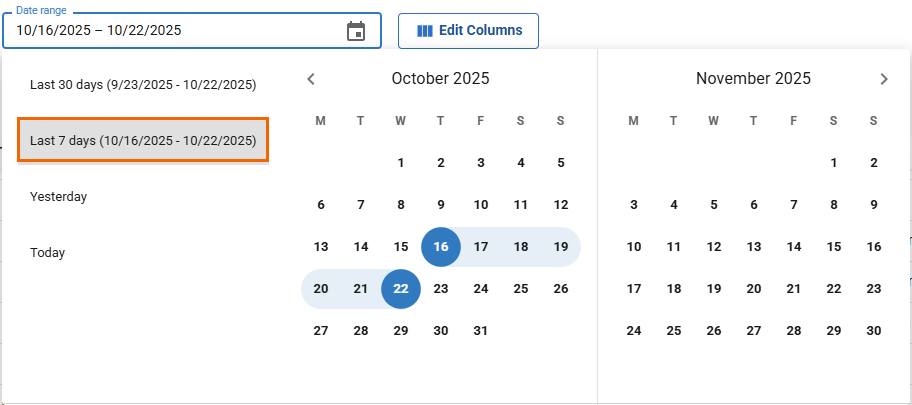Pick October 1 in the calendar
Screen dimensions: 912x405
[401, 163]
